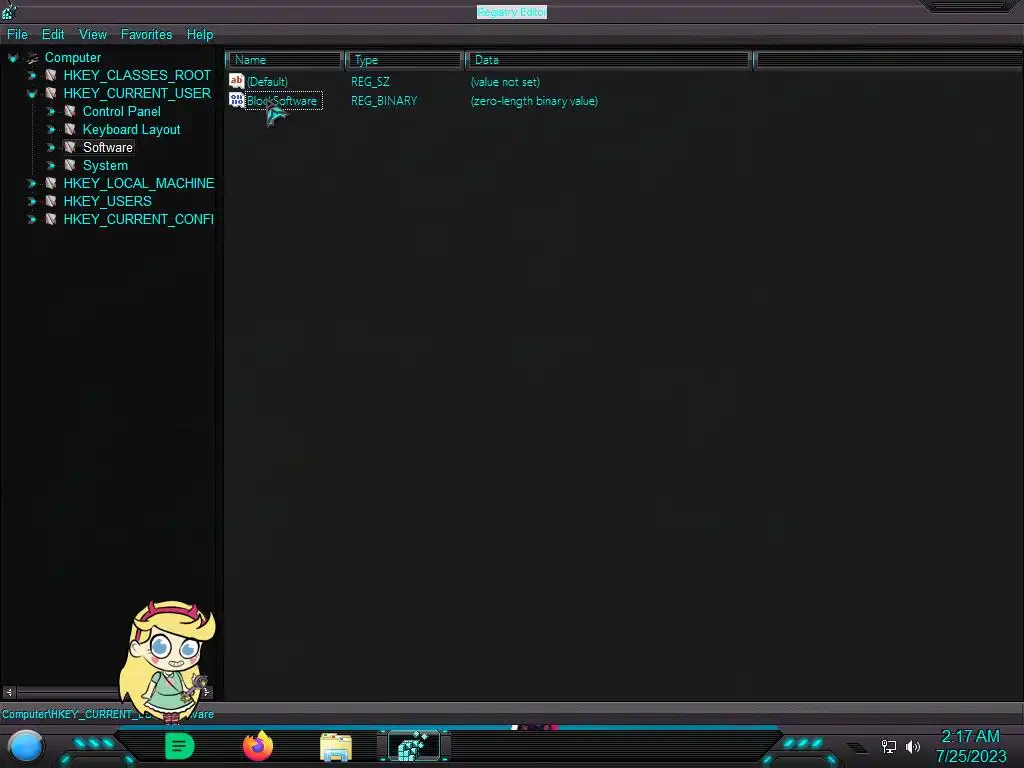Click the status bar registry path
1024x768 pixels.
[108, 714]
